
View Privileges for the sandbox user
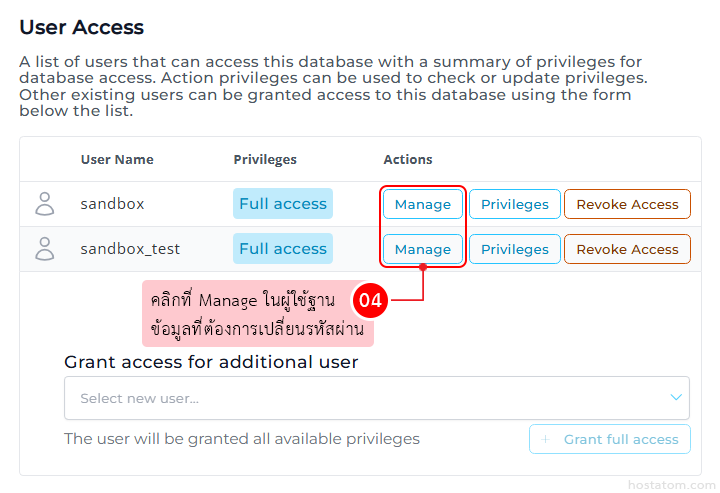click(x=515, y=204)
